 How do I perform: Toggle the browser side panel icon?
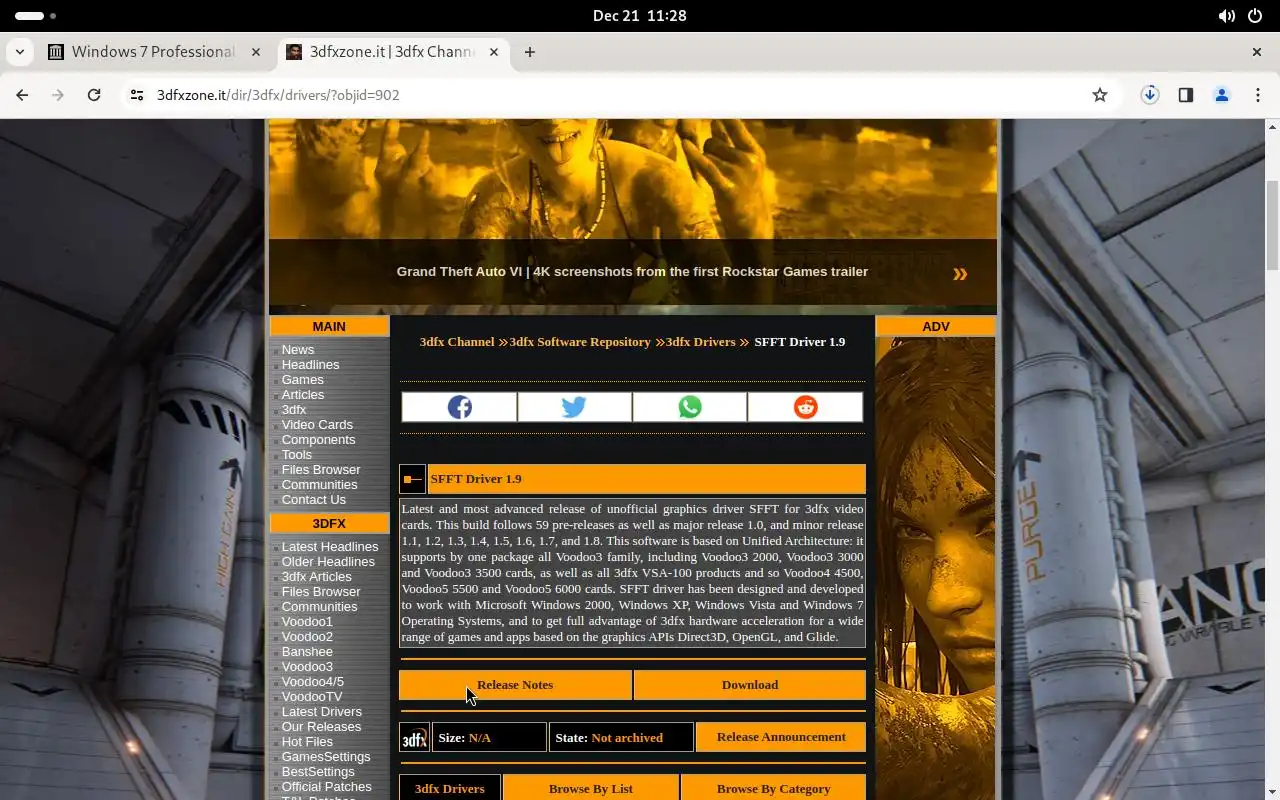tap(1186, 95)
